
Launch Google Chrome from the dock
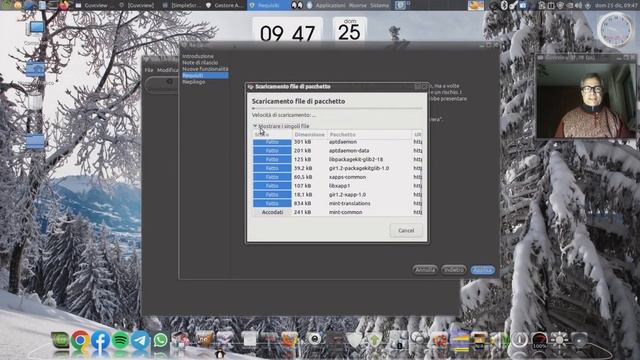tap(80, 340)
